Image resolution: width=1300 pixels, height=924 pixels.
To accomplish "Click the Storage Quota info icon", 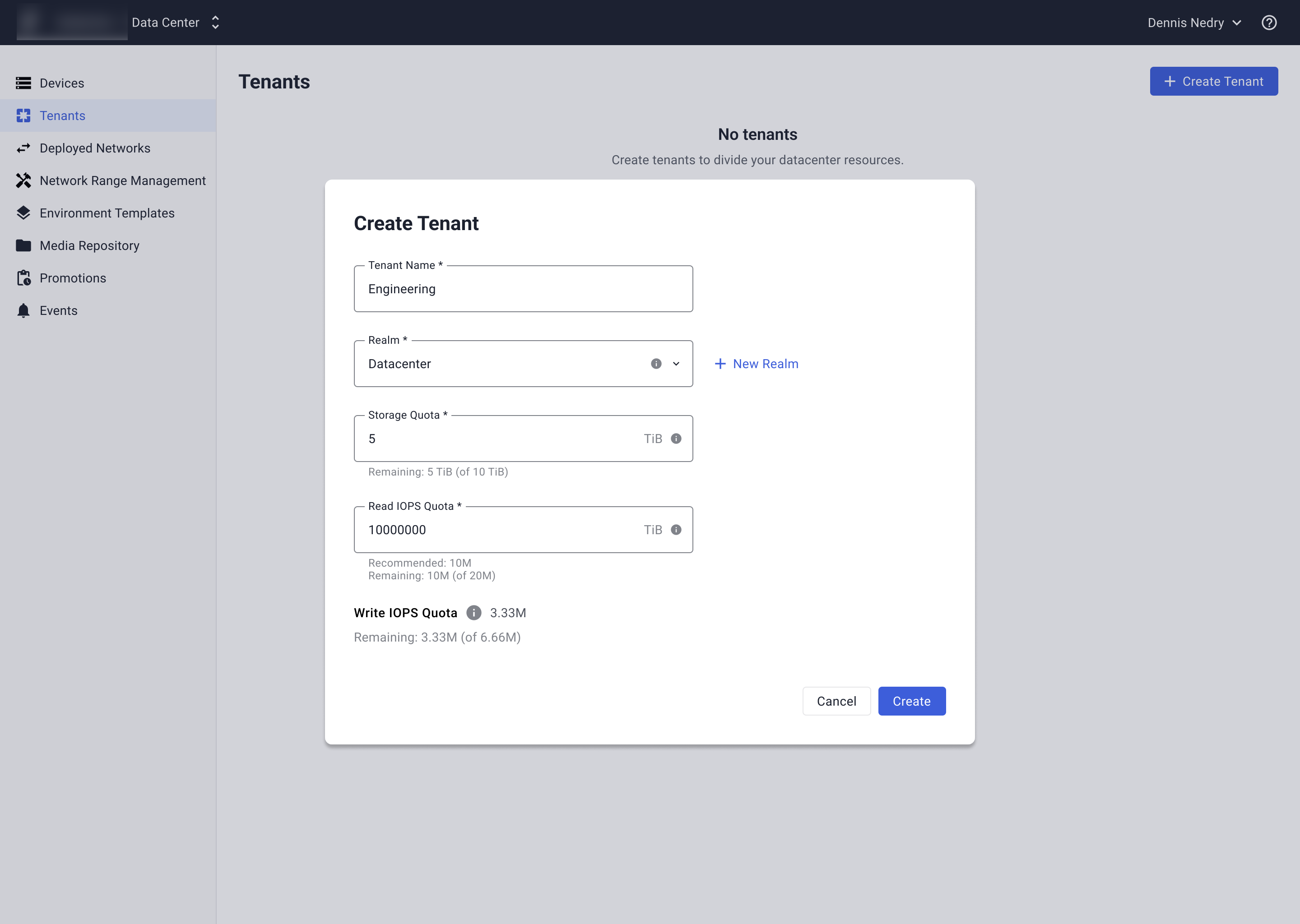I will (x=676, y=439).
